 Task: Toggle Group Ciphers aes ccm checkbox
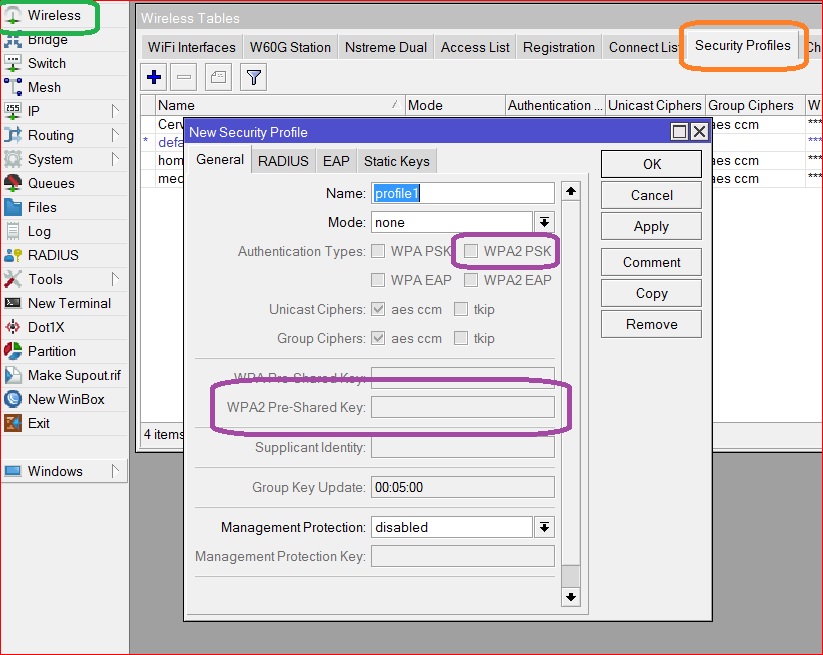378,338
